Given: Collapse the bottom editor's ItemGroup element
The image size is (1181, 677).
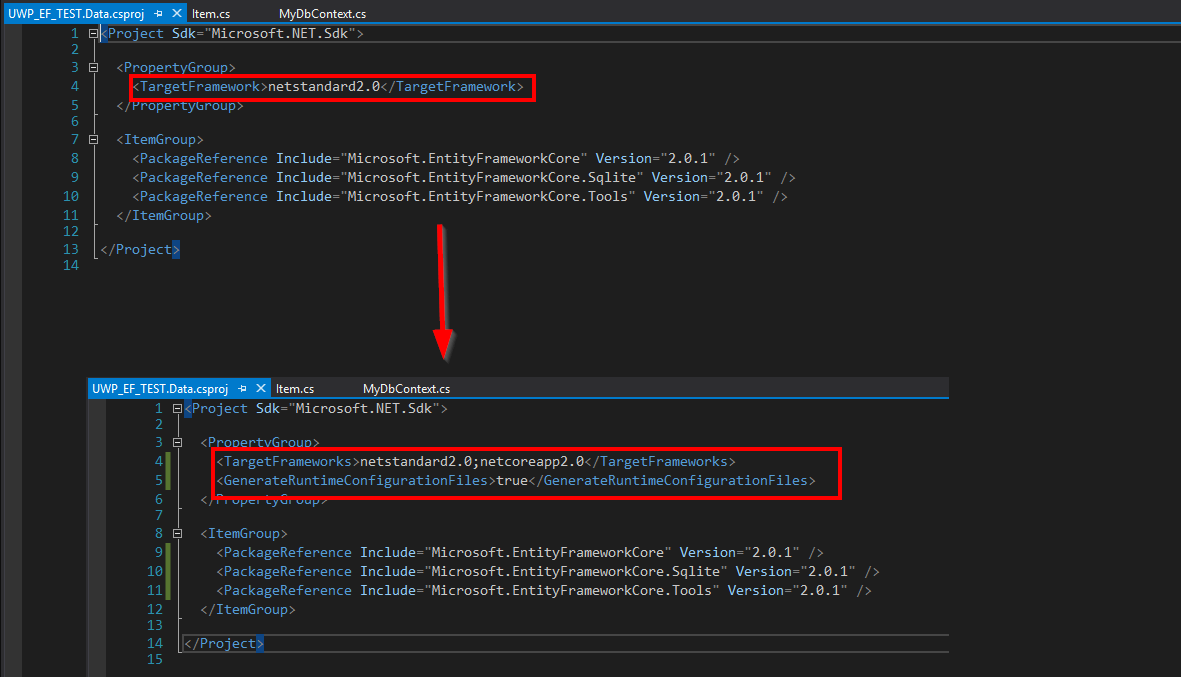Looking at the screenshot, I should pos(176,532).
